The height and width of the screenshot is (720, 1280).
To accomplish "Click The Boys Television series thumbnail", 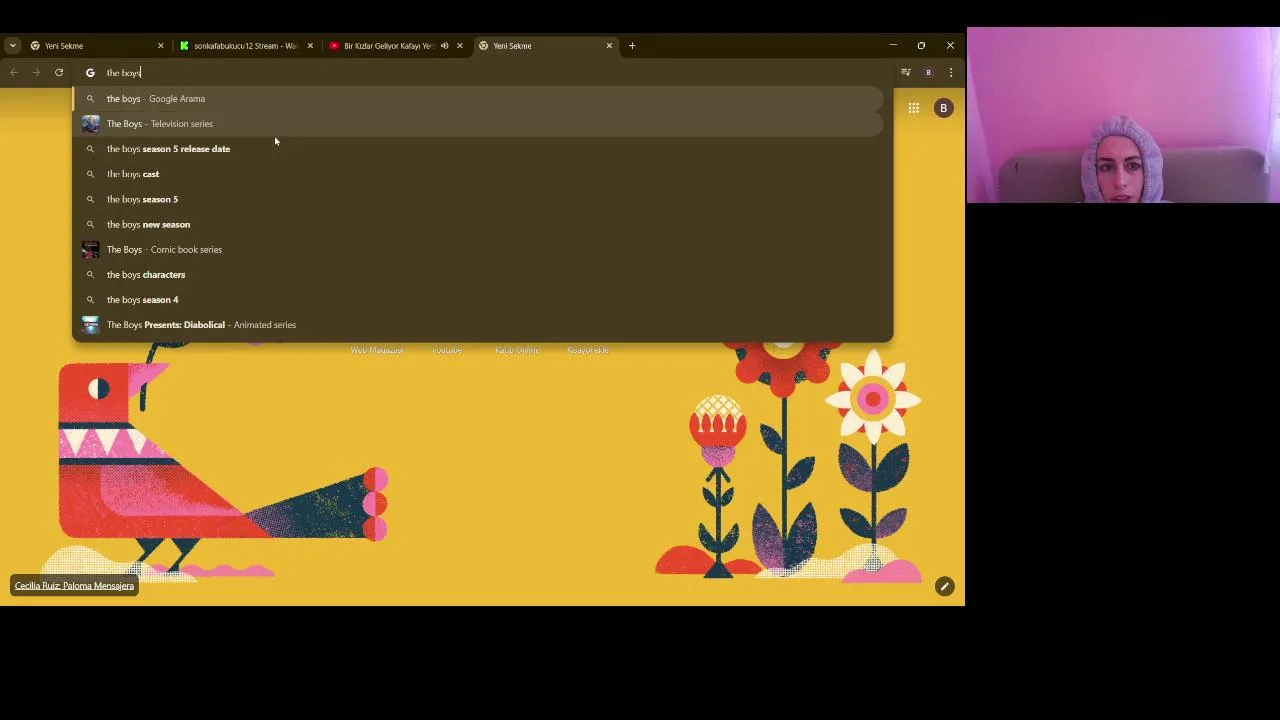I will [90, 123].
